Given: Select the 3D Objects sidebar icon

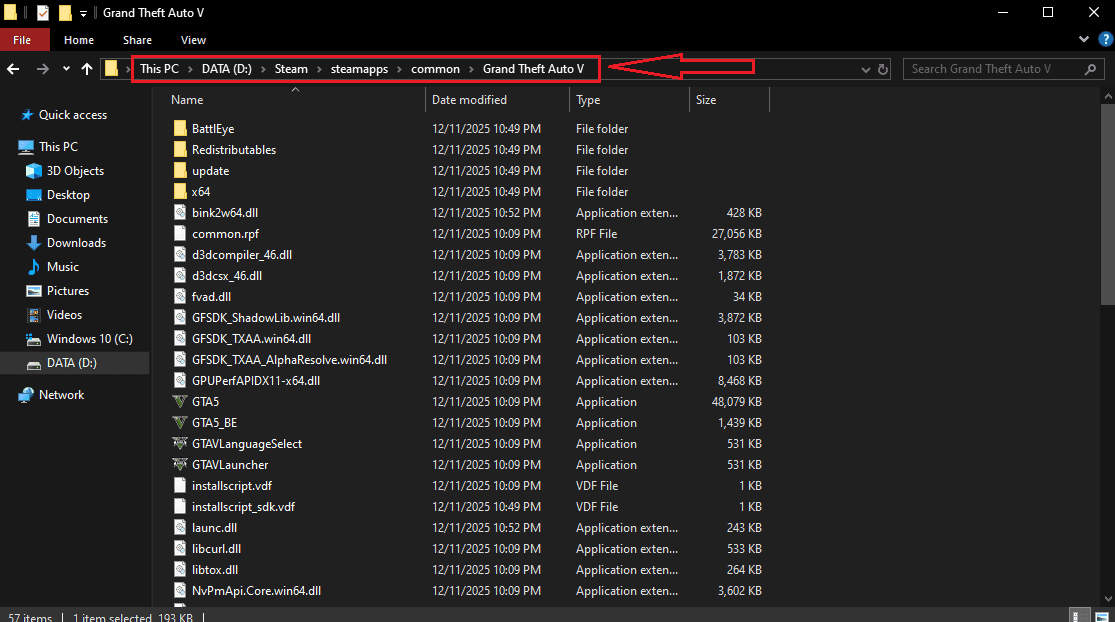Looking at the screenshot, I should pyautogui.click(x=34, y=171).
